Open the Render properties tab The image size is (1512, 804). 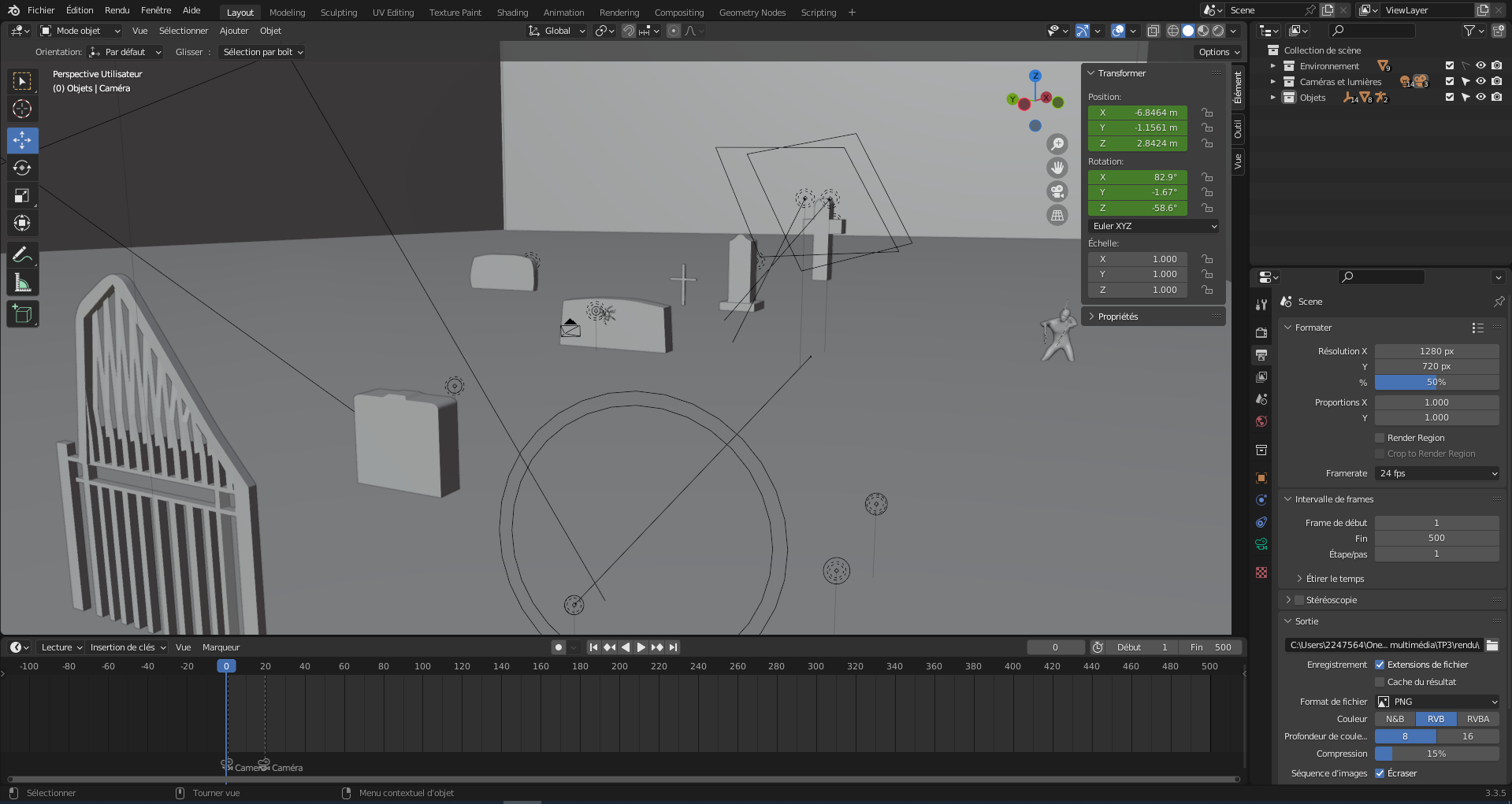(x=1261, y=330)
